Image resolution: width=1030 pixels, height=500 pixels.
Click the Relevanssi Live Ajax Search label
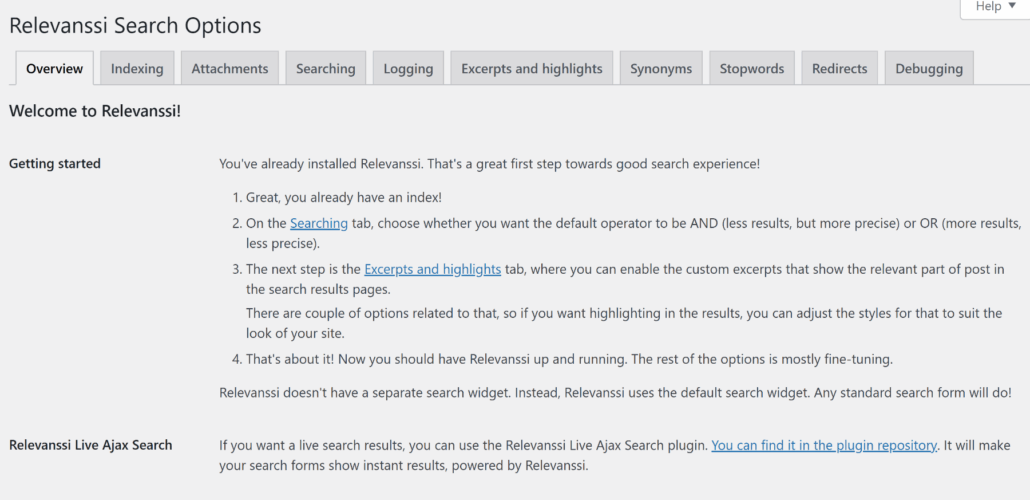tap(91, 445)
